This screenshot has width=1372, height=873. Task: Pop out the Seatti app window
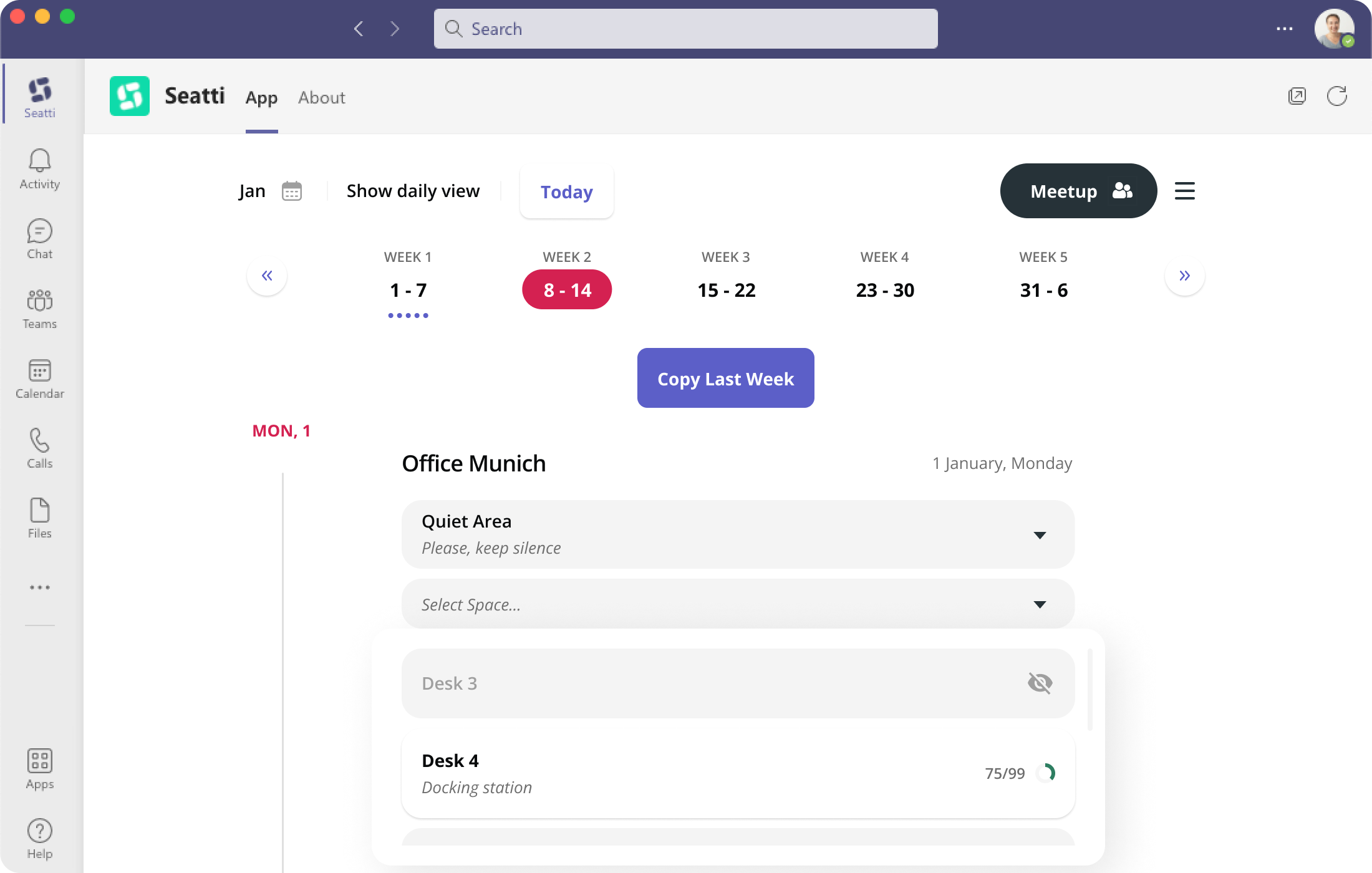1297,96
